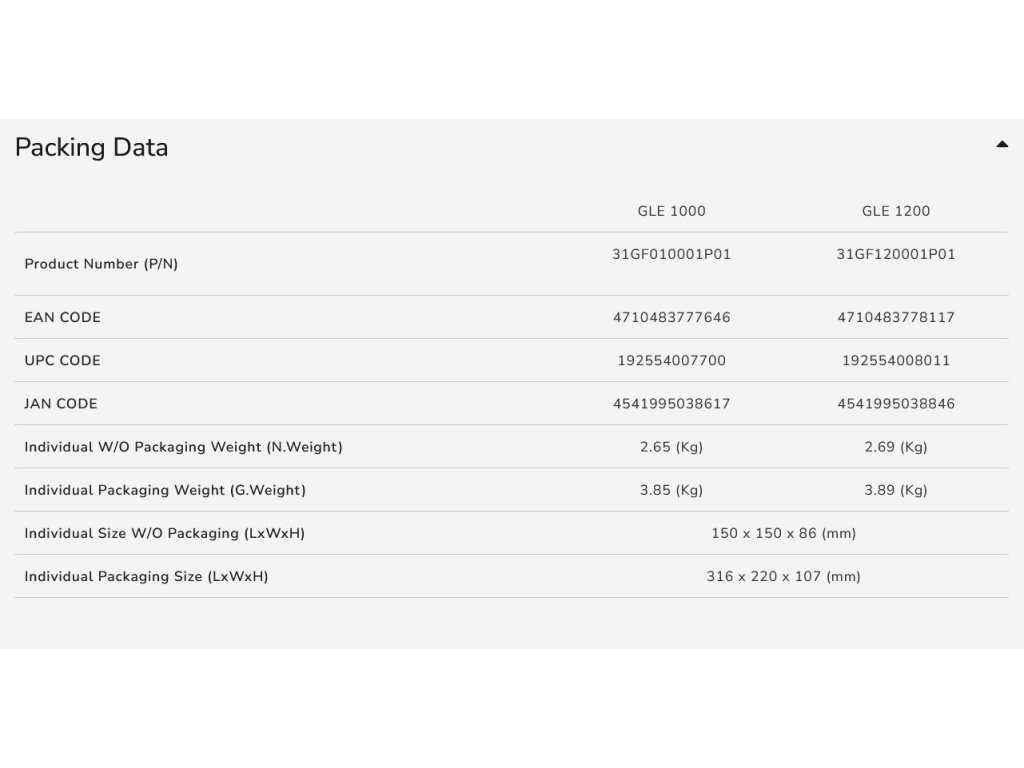Image resolution: width=1024 pixels, height=768 pixels.
Task: Select JAN code 4541995038617
Action: 671,404
